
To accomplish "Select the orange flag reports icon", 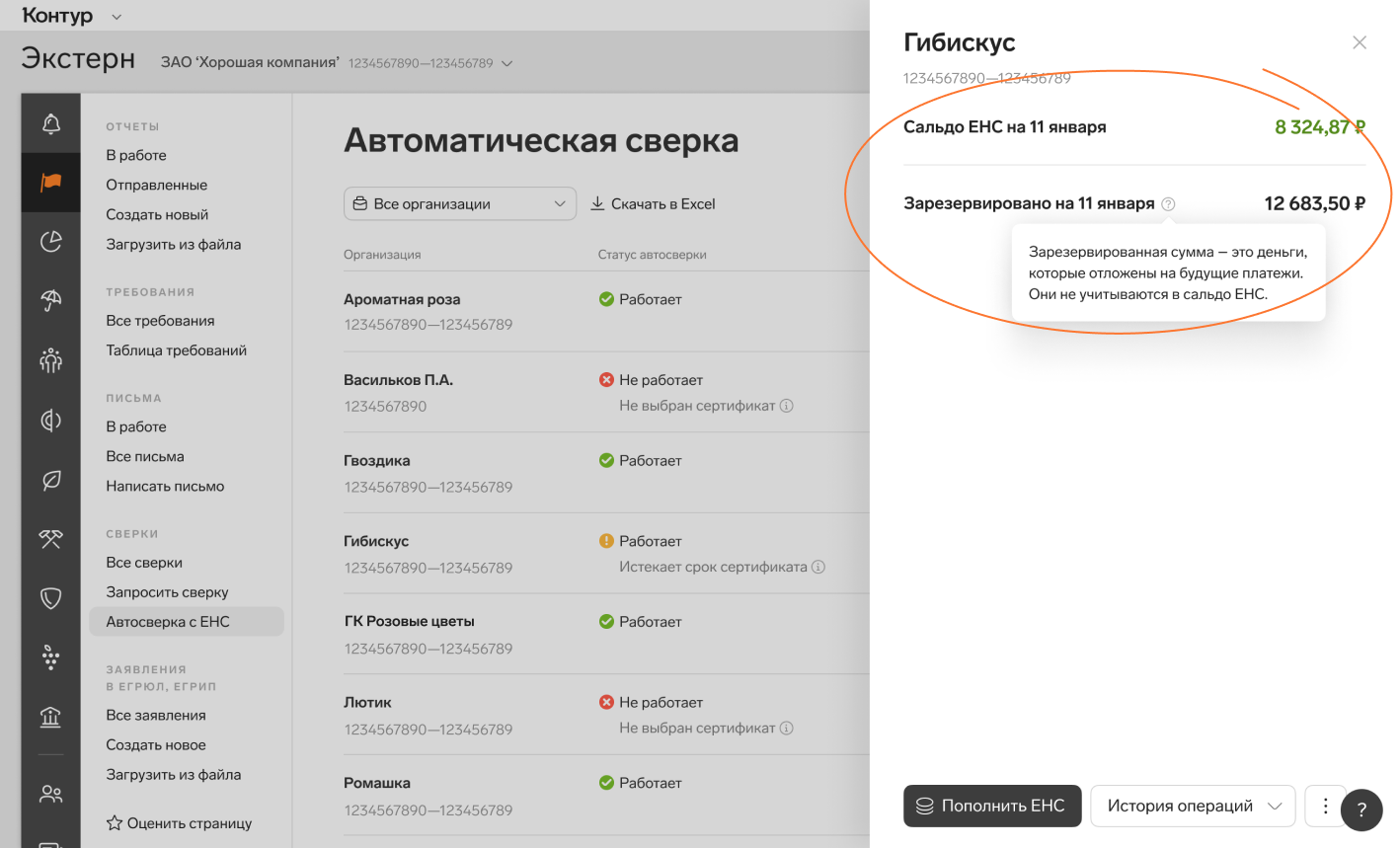I will click(x=50, y=182).
